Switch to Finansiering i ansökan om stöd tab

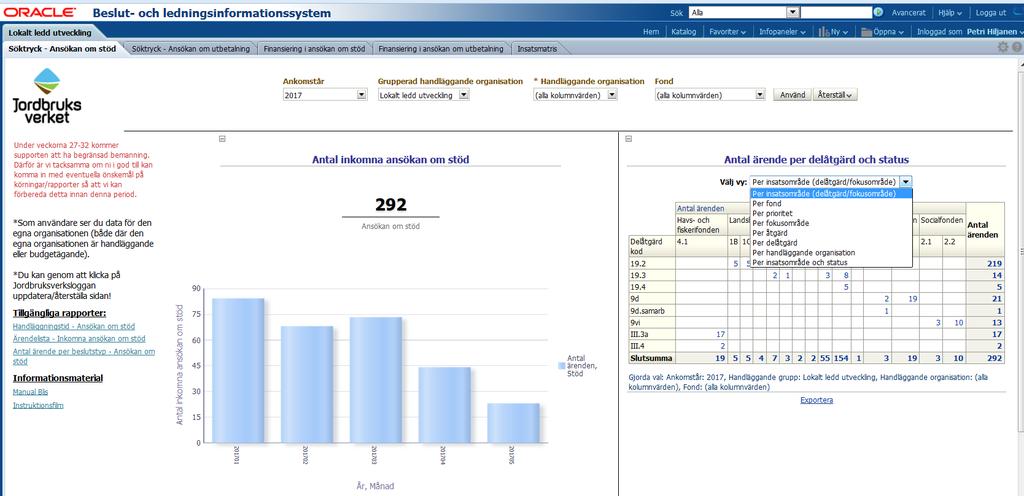315,48
